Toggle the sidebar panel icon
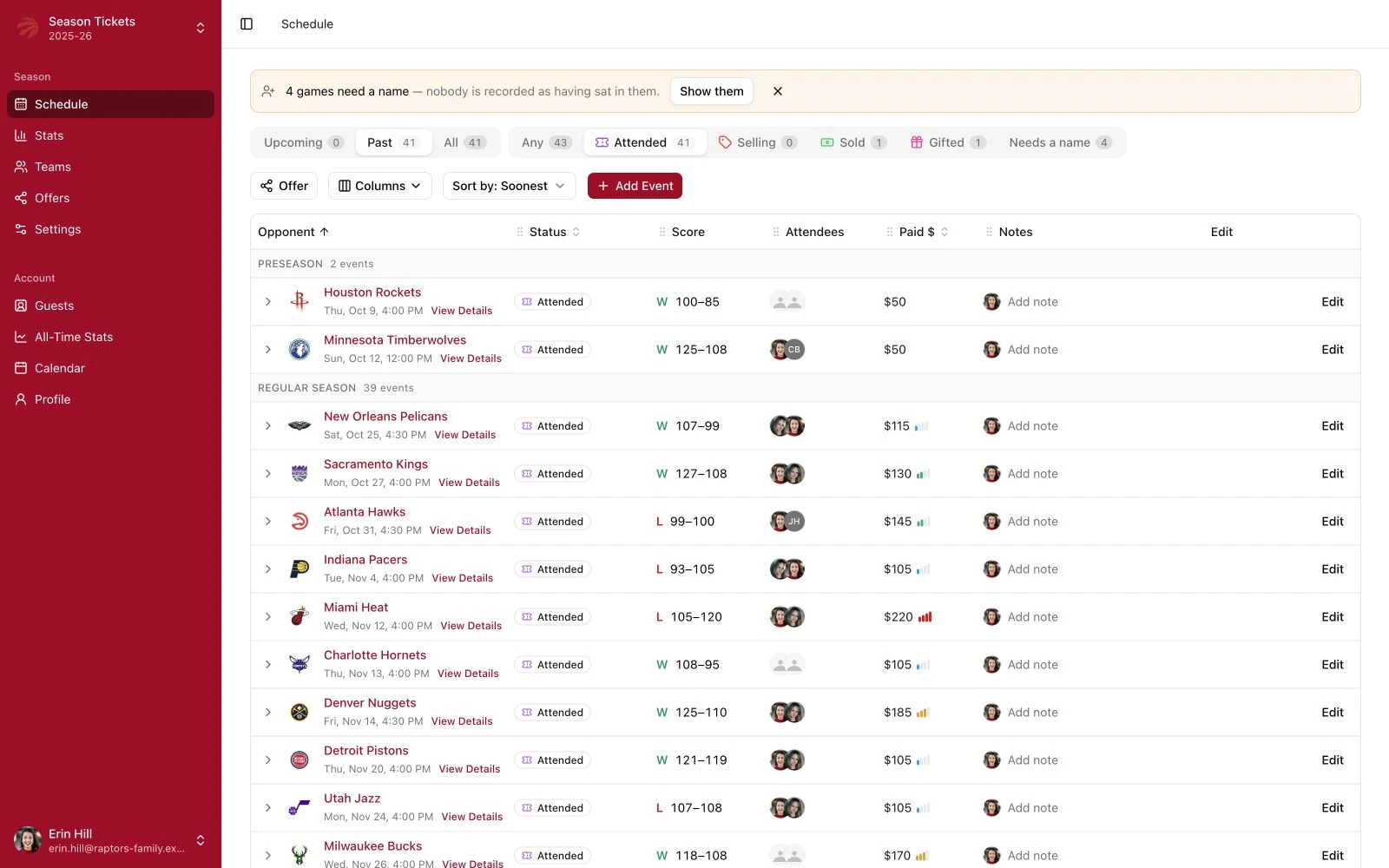Image resolution: width=1389 pixels, height=868 pixels. pos(247,24)
